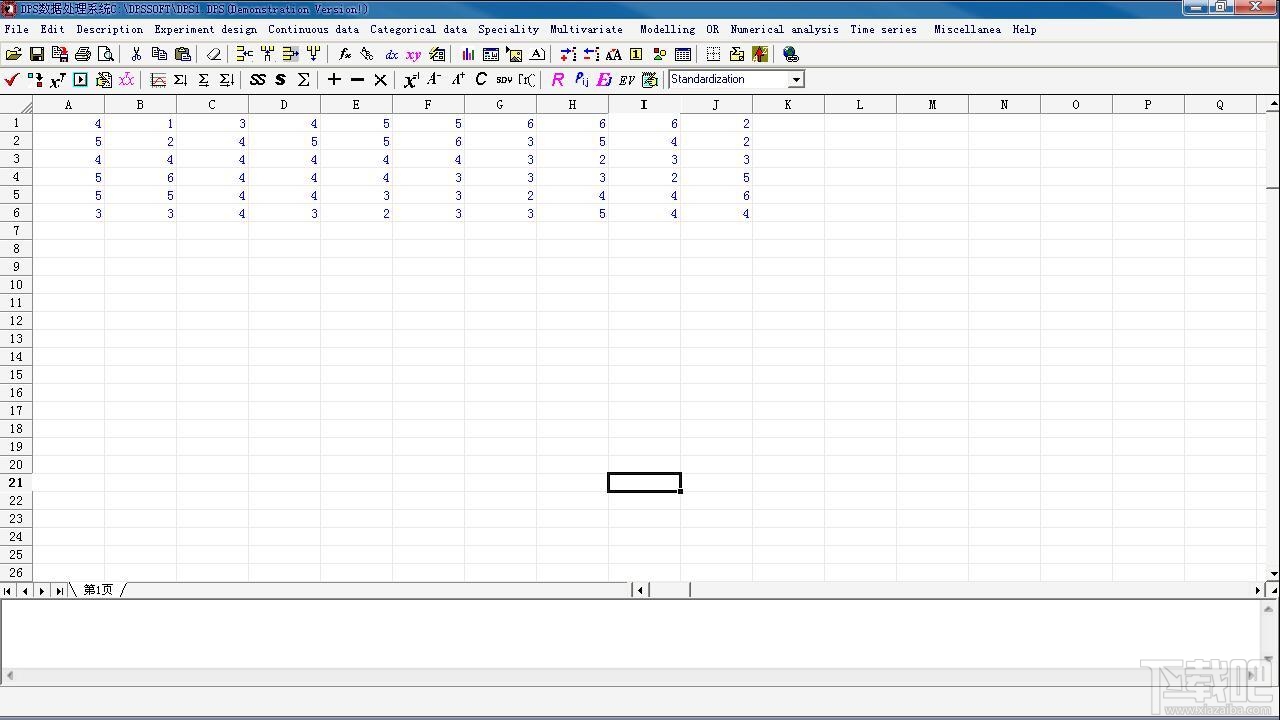The image size is (1280, 720).
Task: Open the Numerical analysis menu
Action: 784,29
